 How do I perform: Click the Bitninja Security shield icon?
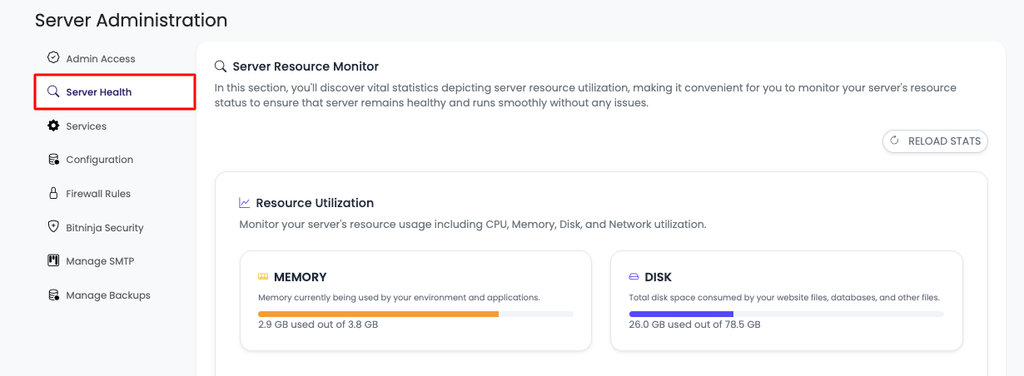tap(54, 227)
